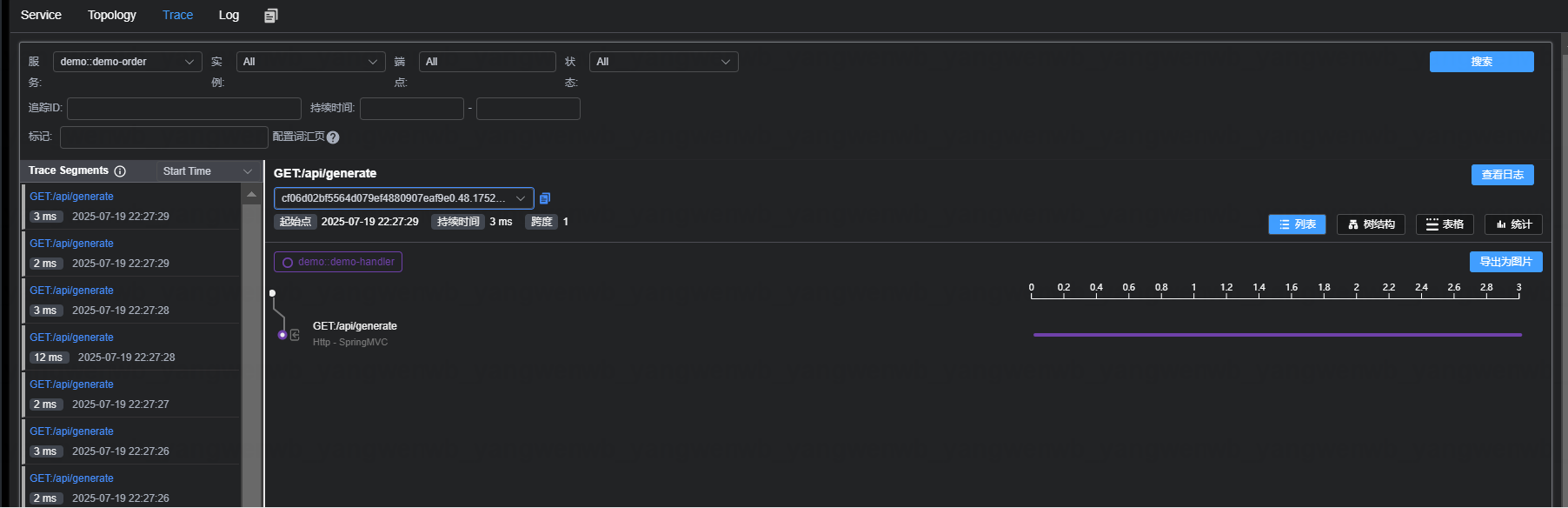The image size is (1568, 508).
Task: Switch to the 表格 table view
Action: point(1444,224)
